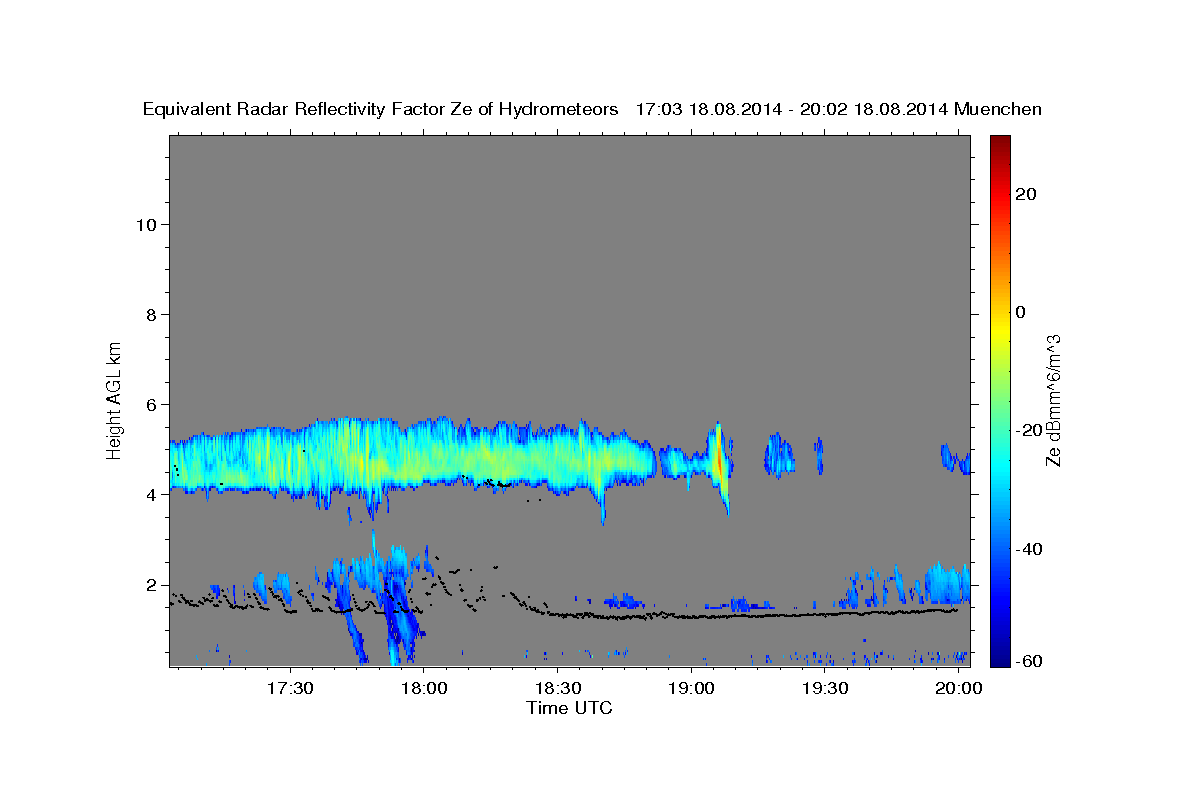Click the dark blue bottom of the colorbar
Image resolution: width=1200 pixels, height=800 pixels.
(999, 655)
